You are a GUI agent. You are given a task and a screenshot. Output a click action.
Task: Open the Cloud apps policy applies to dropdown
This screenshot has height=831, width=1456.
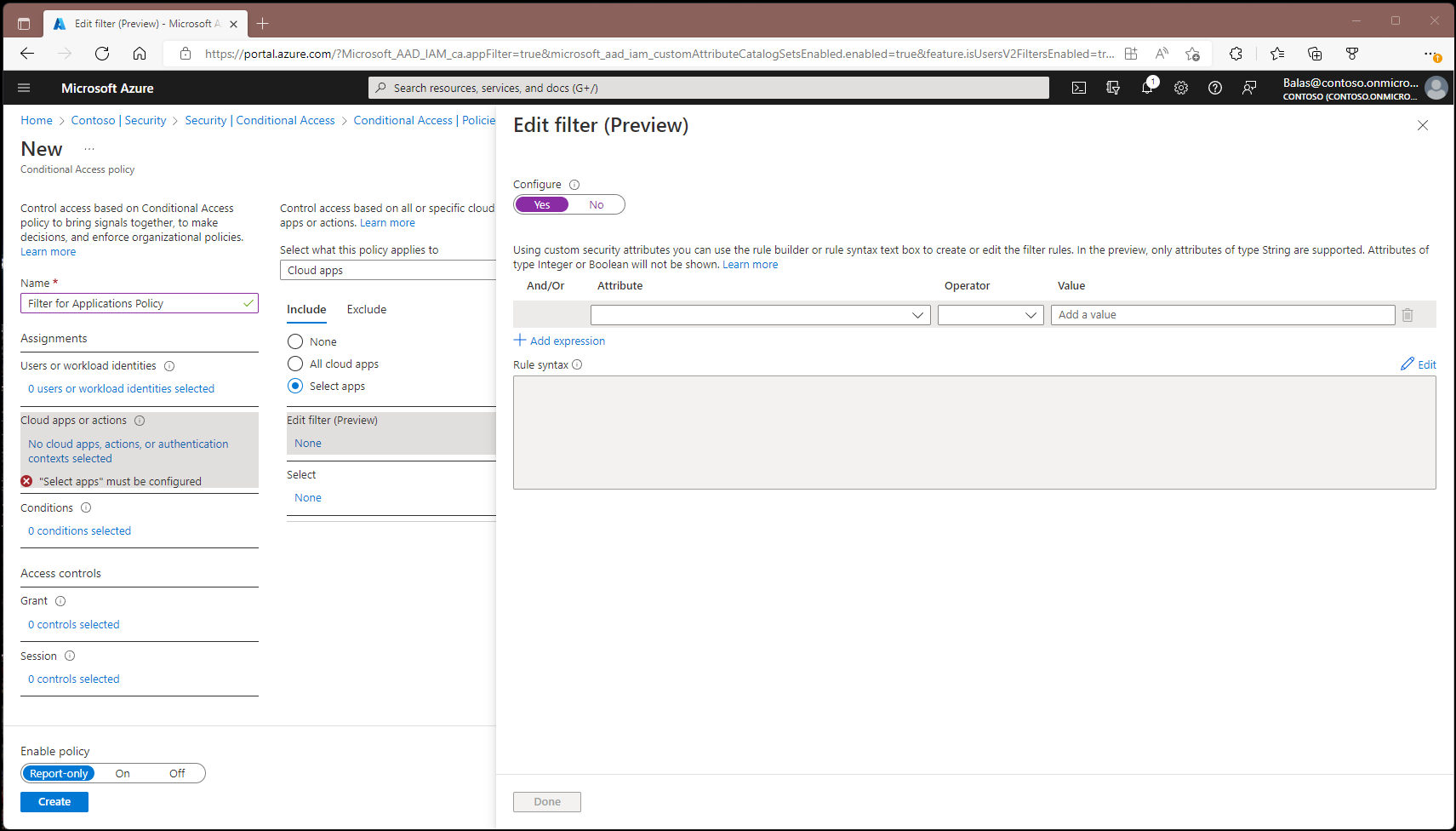click(388, 270)
